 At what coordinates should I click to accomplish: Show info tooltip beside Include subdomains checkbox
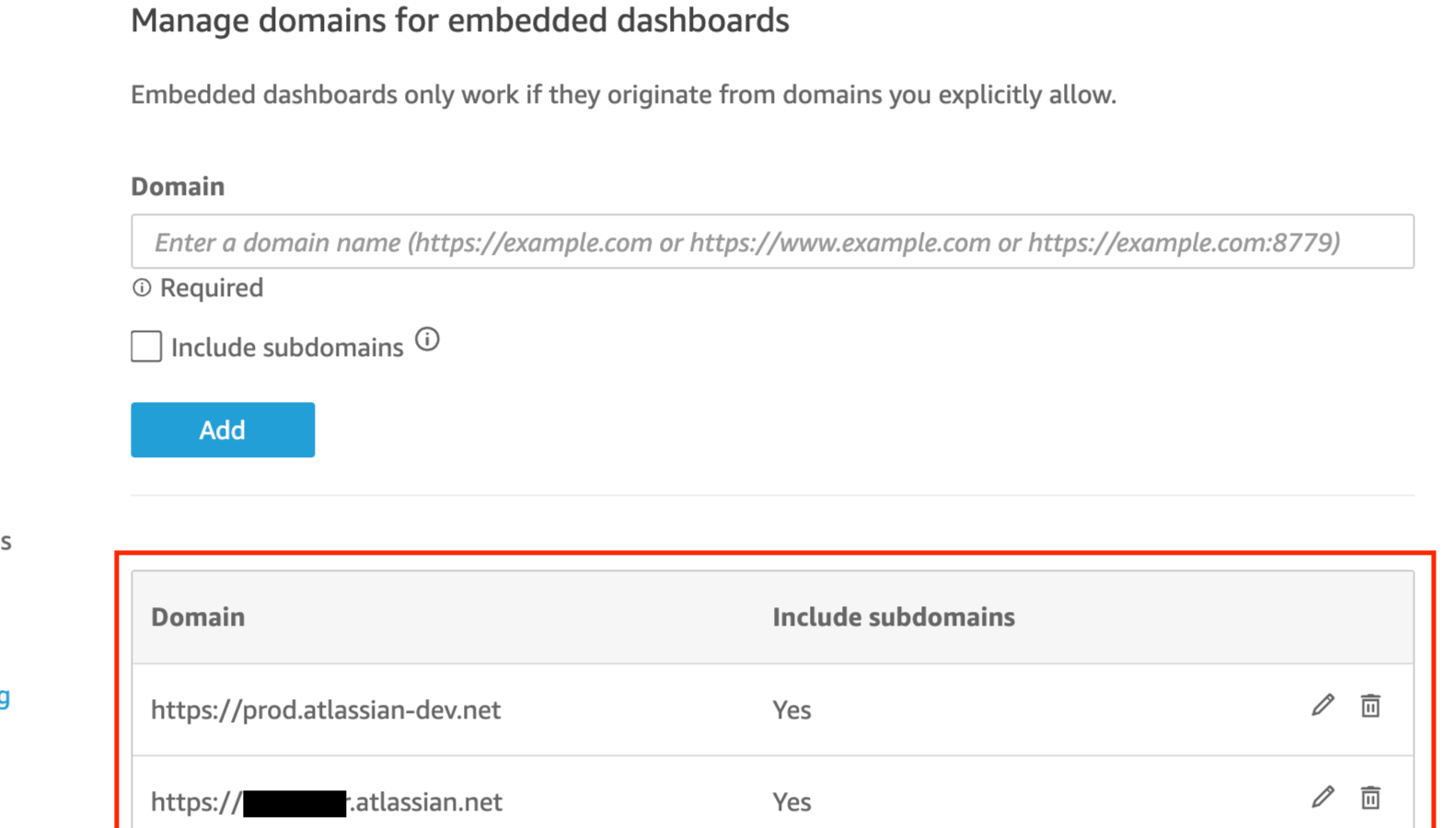click(427, 339)
